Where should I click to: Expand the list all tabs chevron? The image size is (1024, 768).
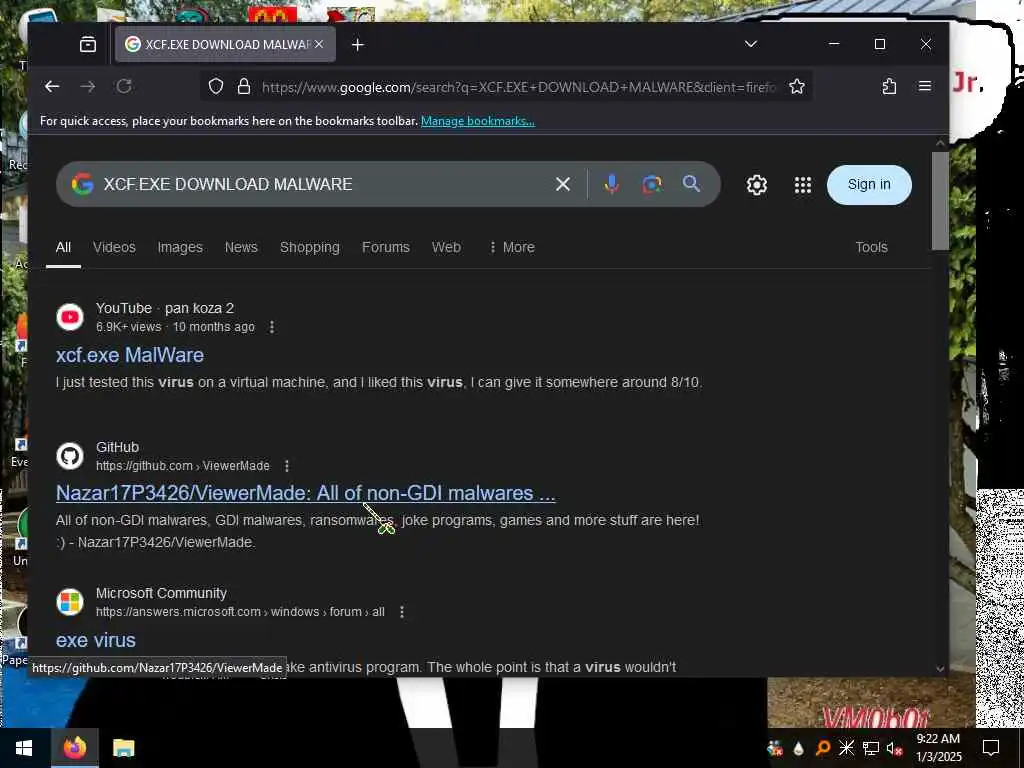[x=751, y=44]
